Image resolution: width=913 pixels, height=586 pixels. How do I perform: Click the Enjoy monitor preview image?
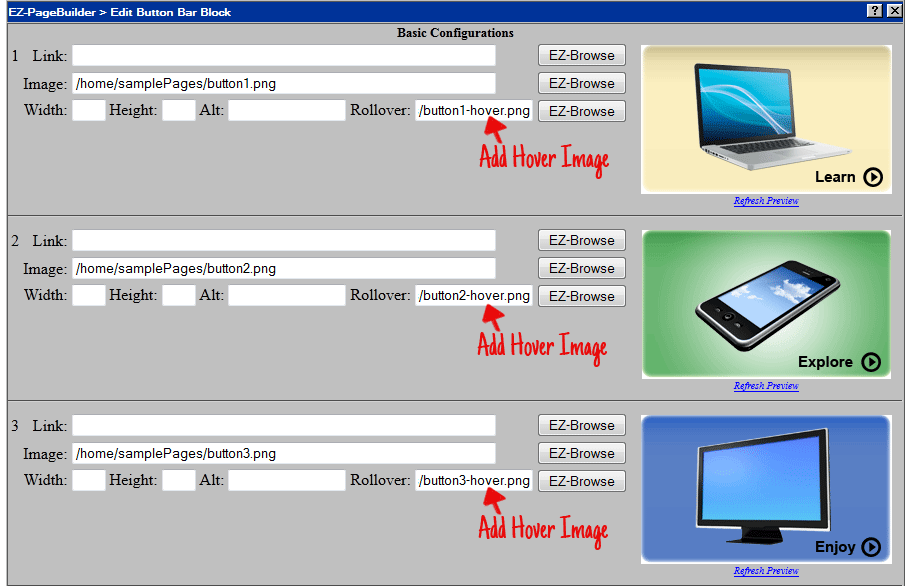pyautogui.click(x=766, y=489)
